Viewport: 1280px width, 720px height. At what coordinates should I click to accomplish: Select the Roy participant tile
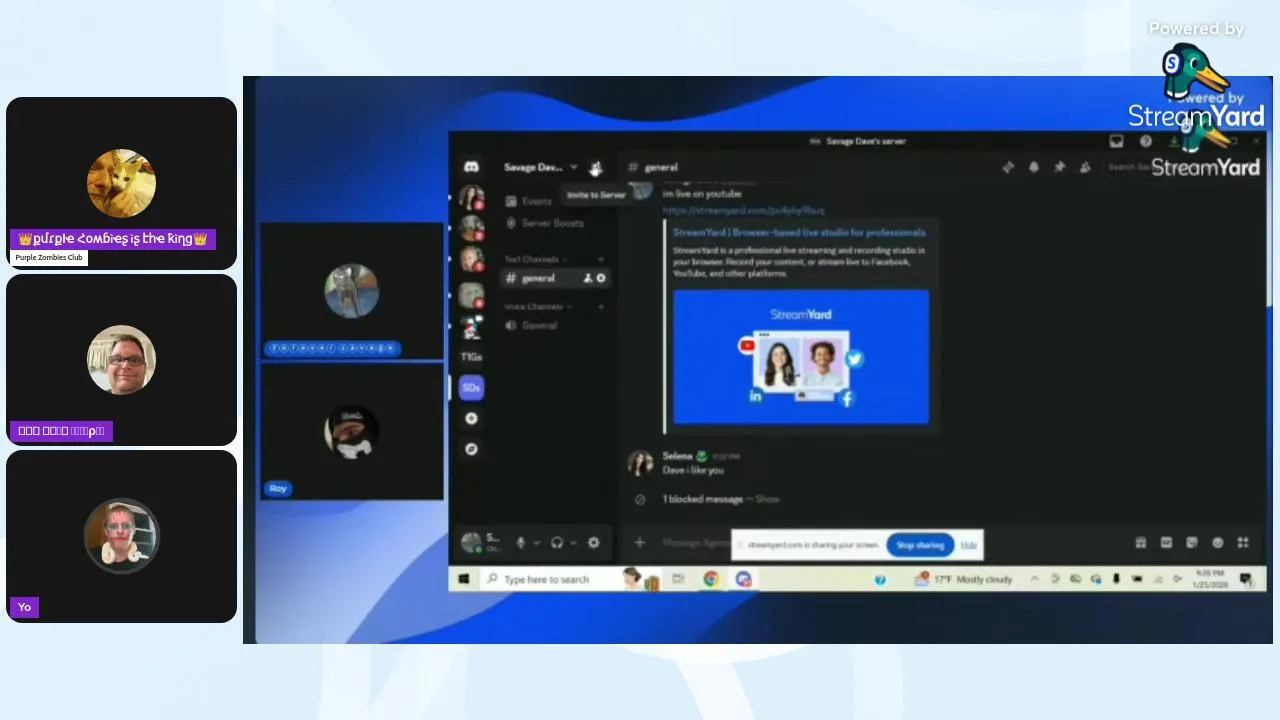pyautogui.click(x=351, y=431)
